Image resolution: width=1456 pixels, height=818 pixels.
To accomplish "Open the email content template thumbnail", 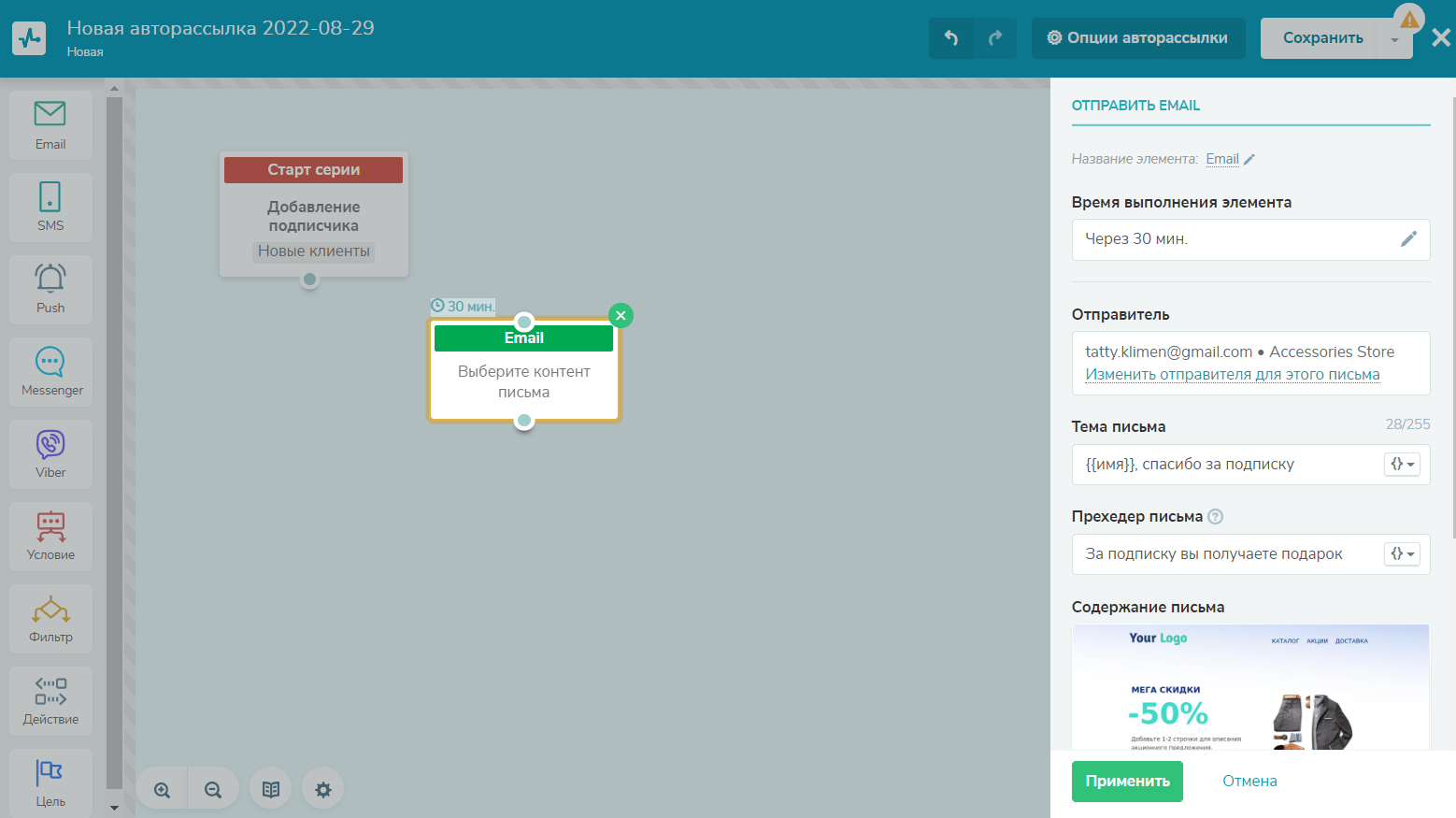I will pyautogui.click(x=1249, y=687).
